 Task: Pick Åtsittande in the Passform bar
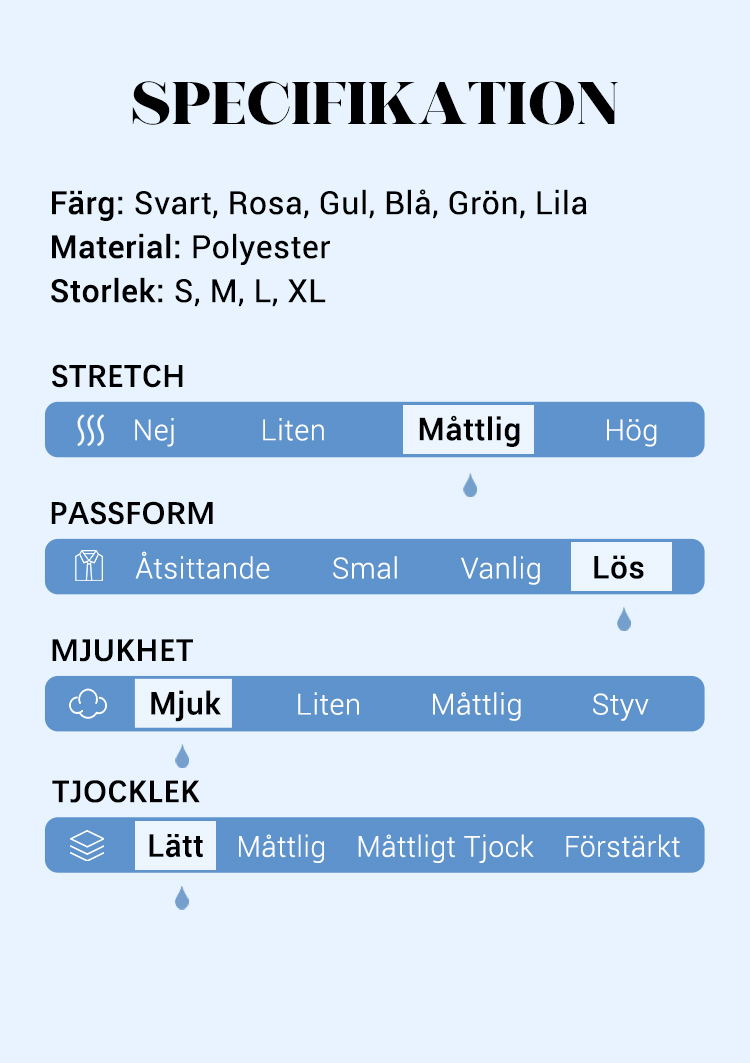[x=203, y=568]
